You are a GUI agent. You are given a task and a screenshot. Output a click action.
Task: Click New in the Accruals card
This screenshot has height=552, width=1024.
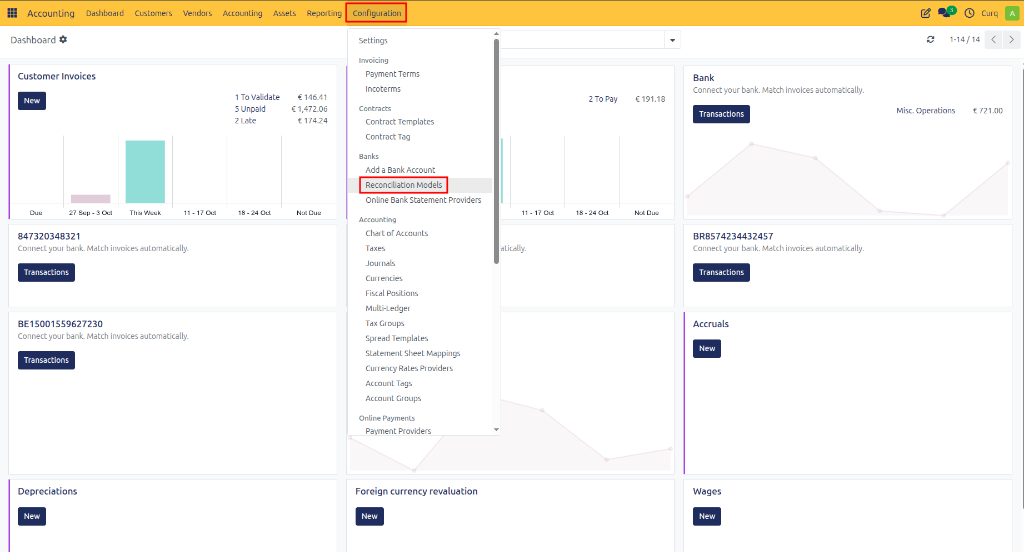(x=707, y=348)
